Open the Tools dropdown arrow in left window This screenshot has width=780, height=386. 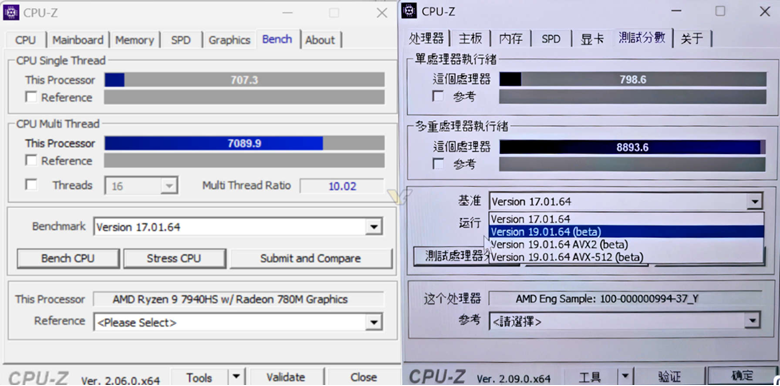point(236,378)
